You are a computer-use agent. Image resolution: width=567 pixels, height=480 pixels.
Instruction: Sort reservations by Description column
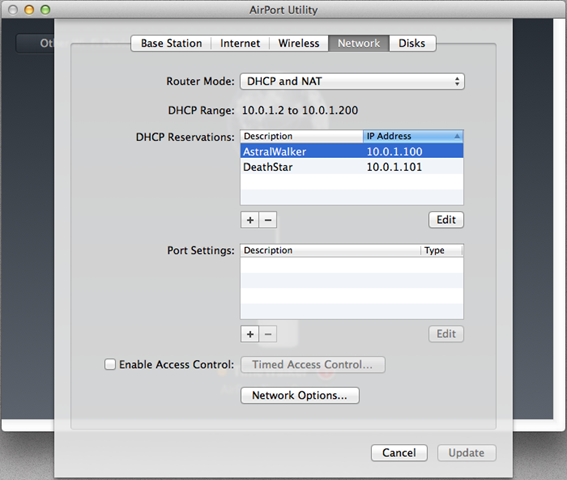click(302, 136)
